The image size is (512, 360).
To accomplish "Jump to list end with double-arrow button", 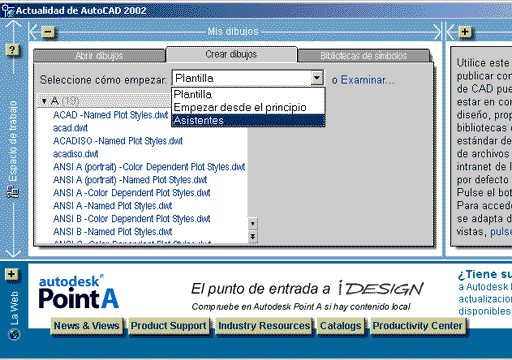I will click(x=253, y=236).
